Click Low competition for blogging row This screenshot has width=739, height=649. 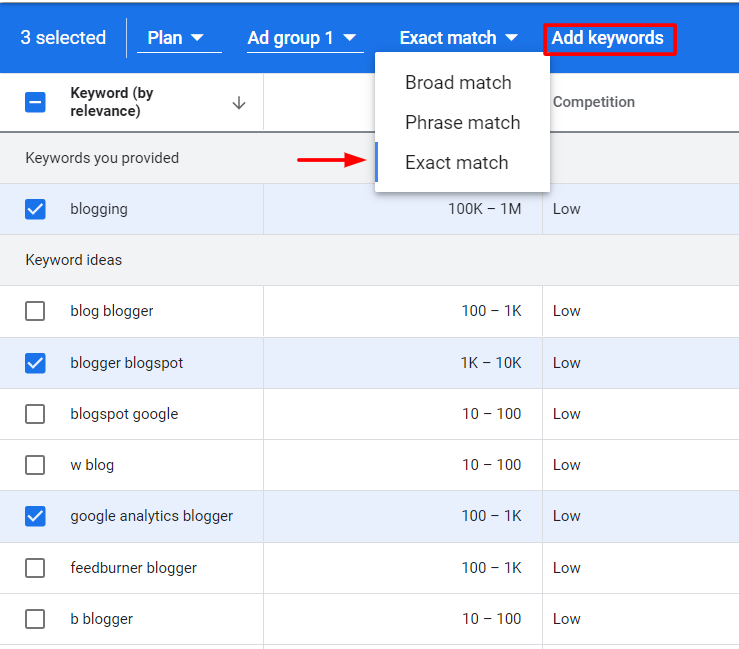coord(567,209)
